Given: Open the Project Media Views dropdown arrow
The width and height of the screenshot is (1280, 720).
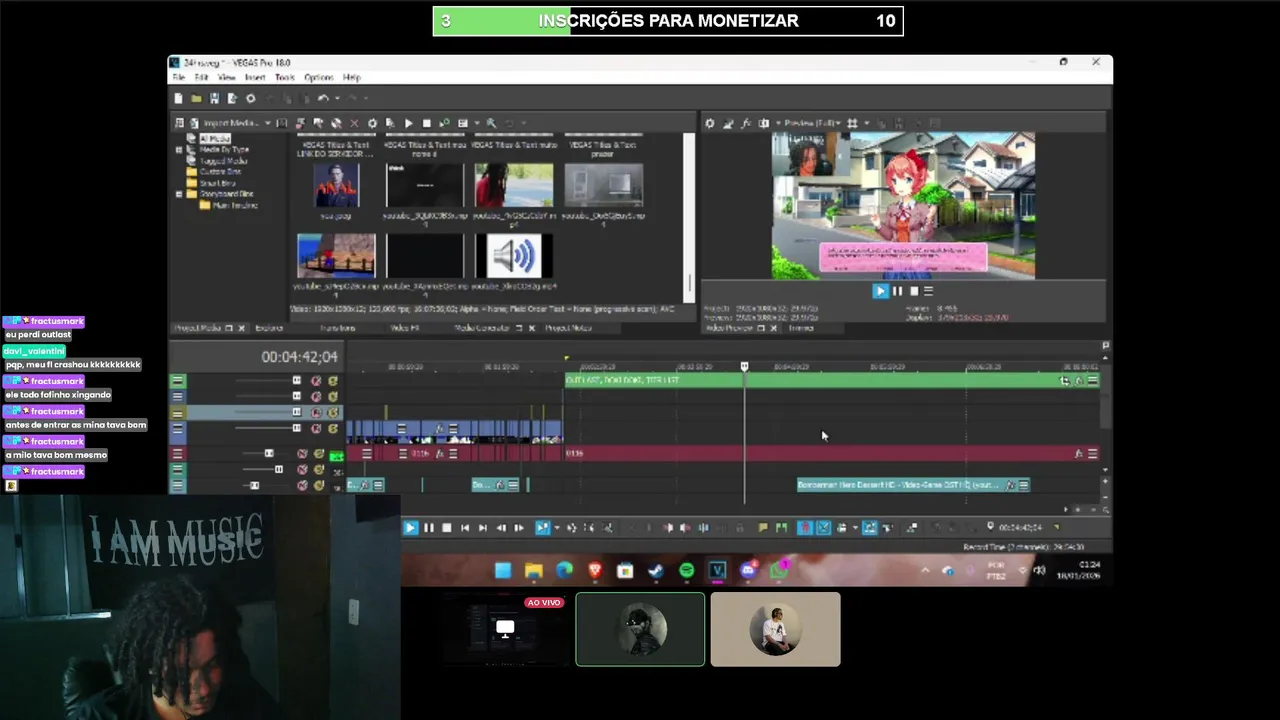Looking at the screenshot, I should click(x=476, y=123).
